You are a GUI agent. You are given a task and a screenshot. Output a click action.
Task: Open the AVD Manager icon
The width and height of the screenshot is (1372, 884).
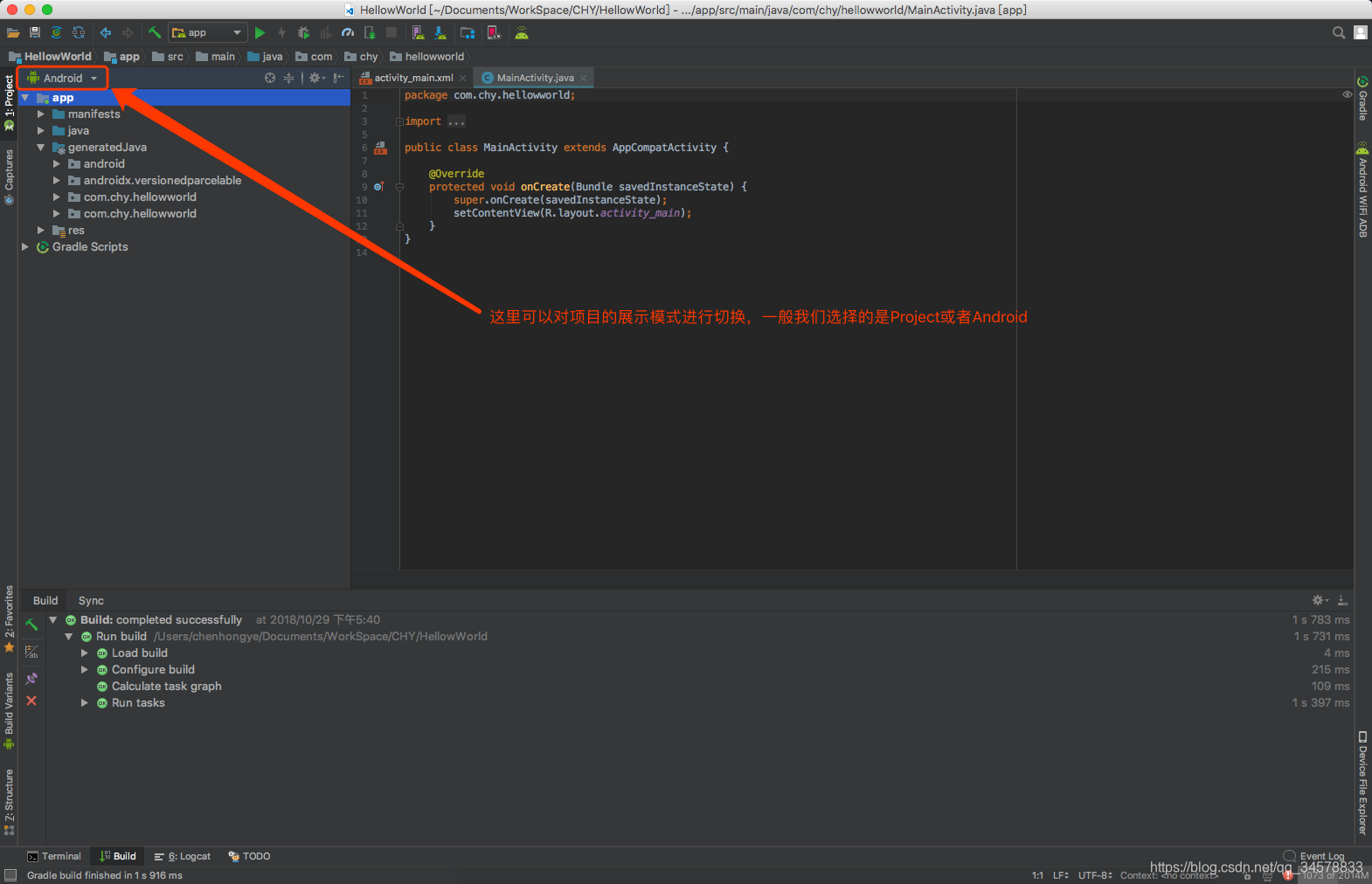pos(418,33)
